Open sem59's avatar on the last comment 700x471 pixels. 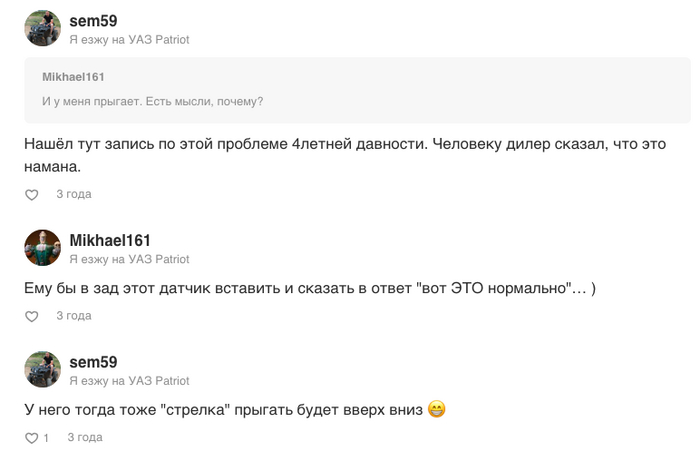43,370
